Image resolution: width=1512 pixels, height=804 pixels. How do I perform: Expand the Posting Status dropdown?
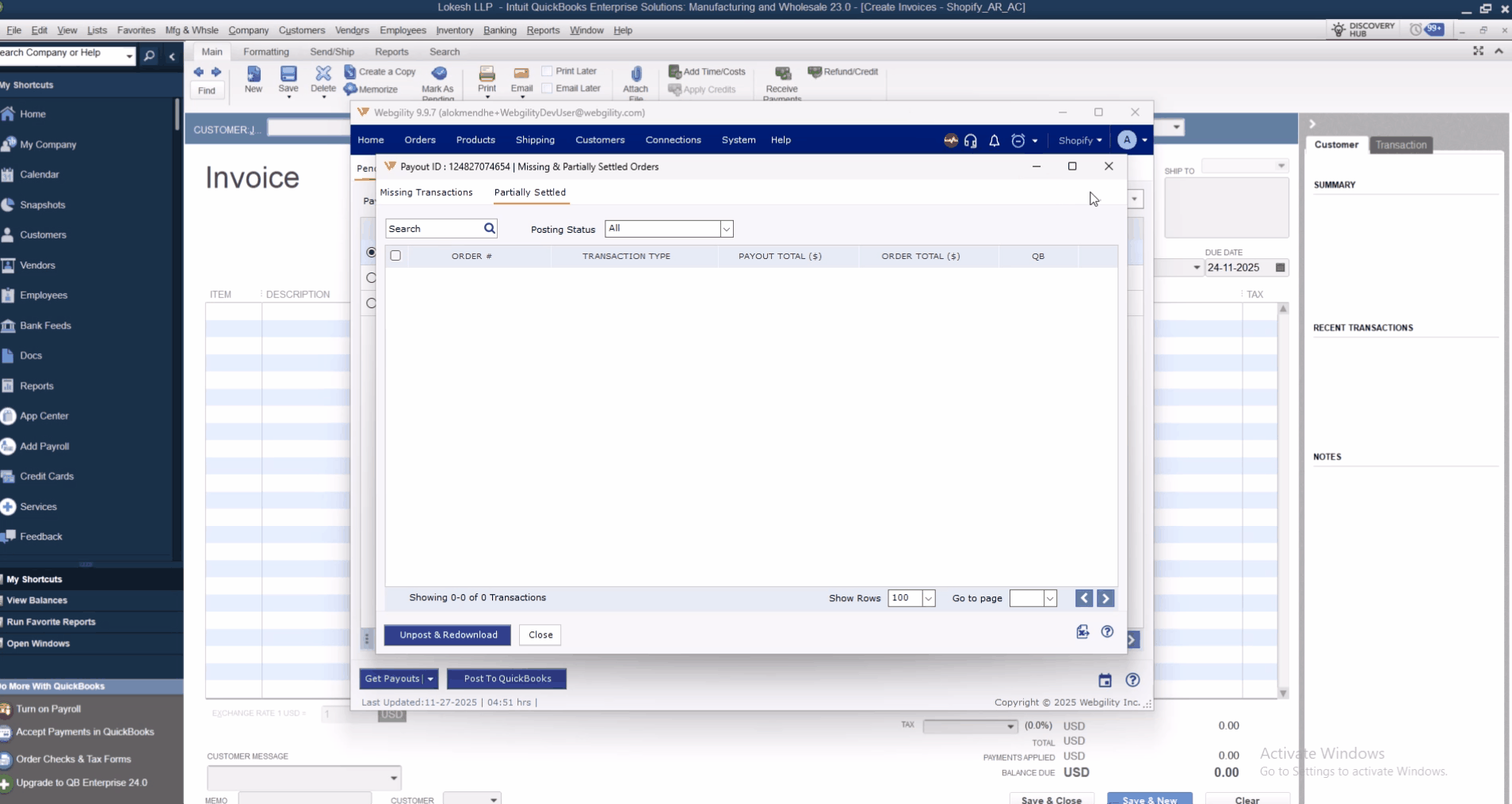(725, 229)
